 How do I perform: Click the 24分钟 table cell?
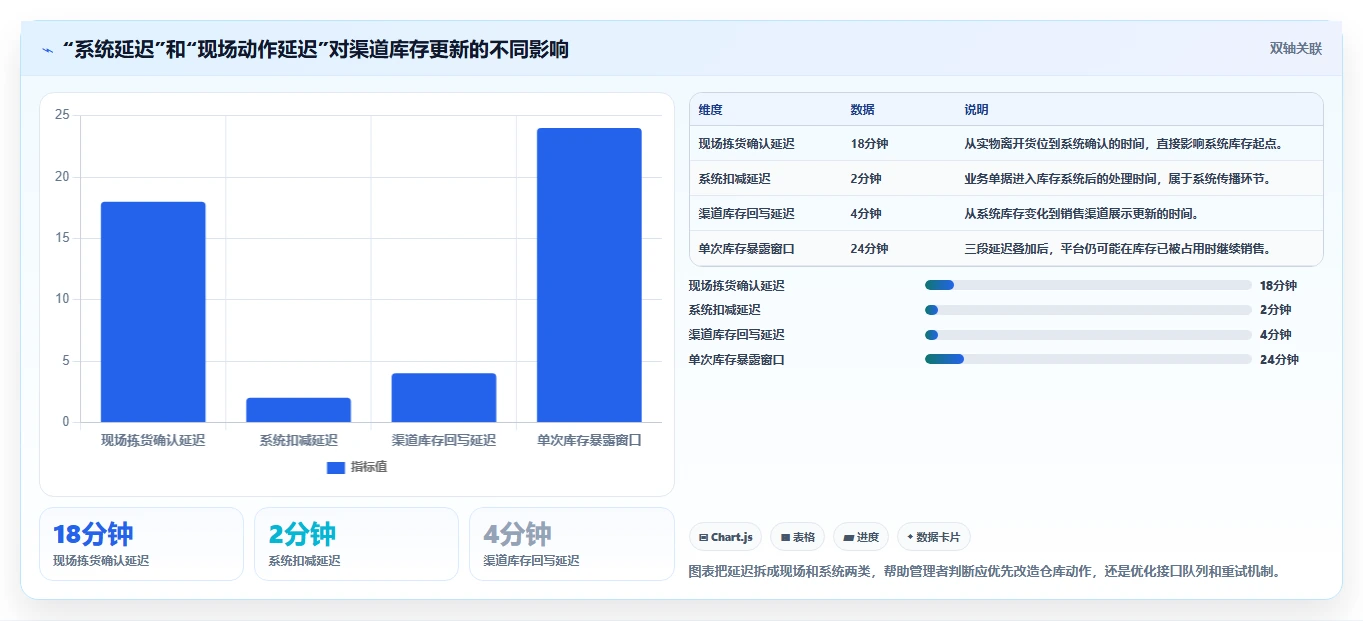[869, 249]
